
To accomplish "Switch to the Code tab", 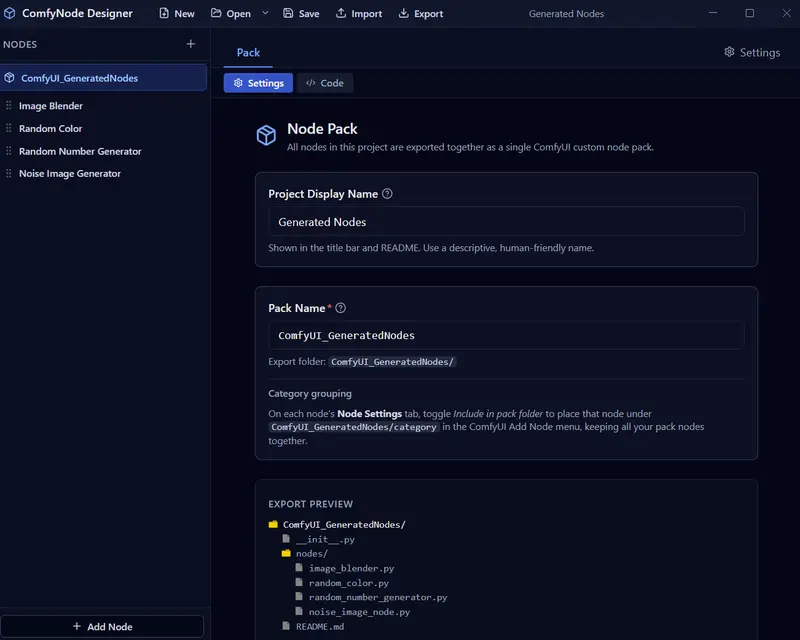I will (x=325, y=83).
